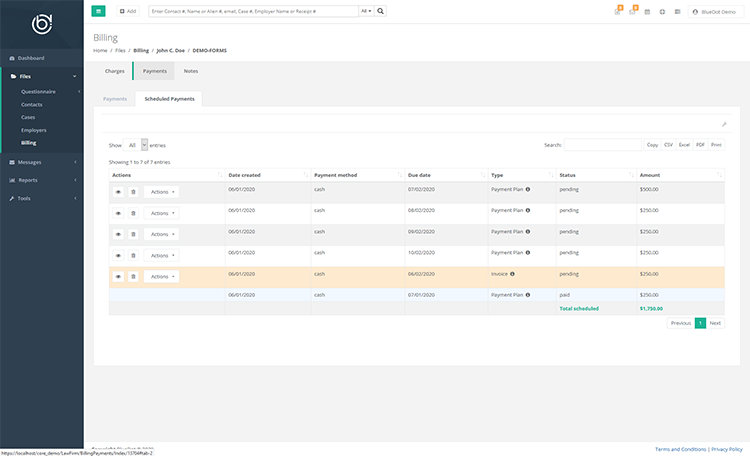
Task: Click the Copy export button
Action: [x=652, y=145]
